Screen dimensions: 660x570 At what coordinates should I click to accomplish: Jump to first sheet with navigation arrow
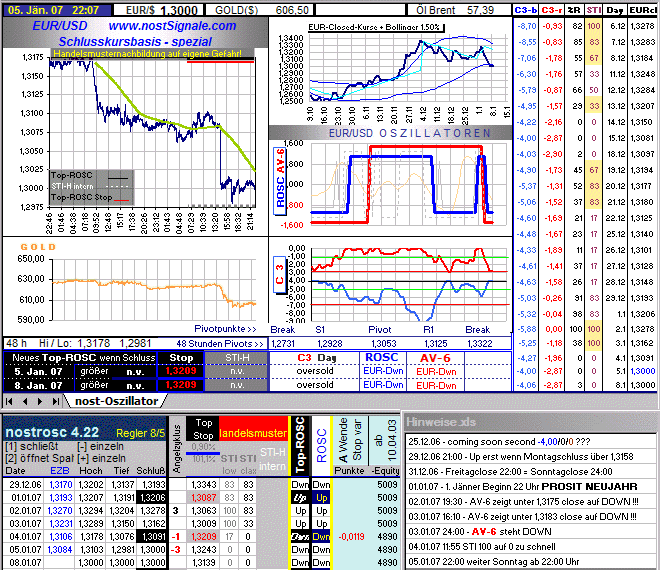9,401
